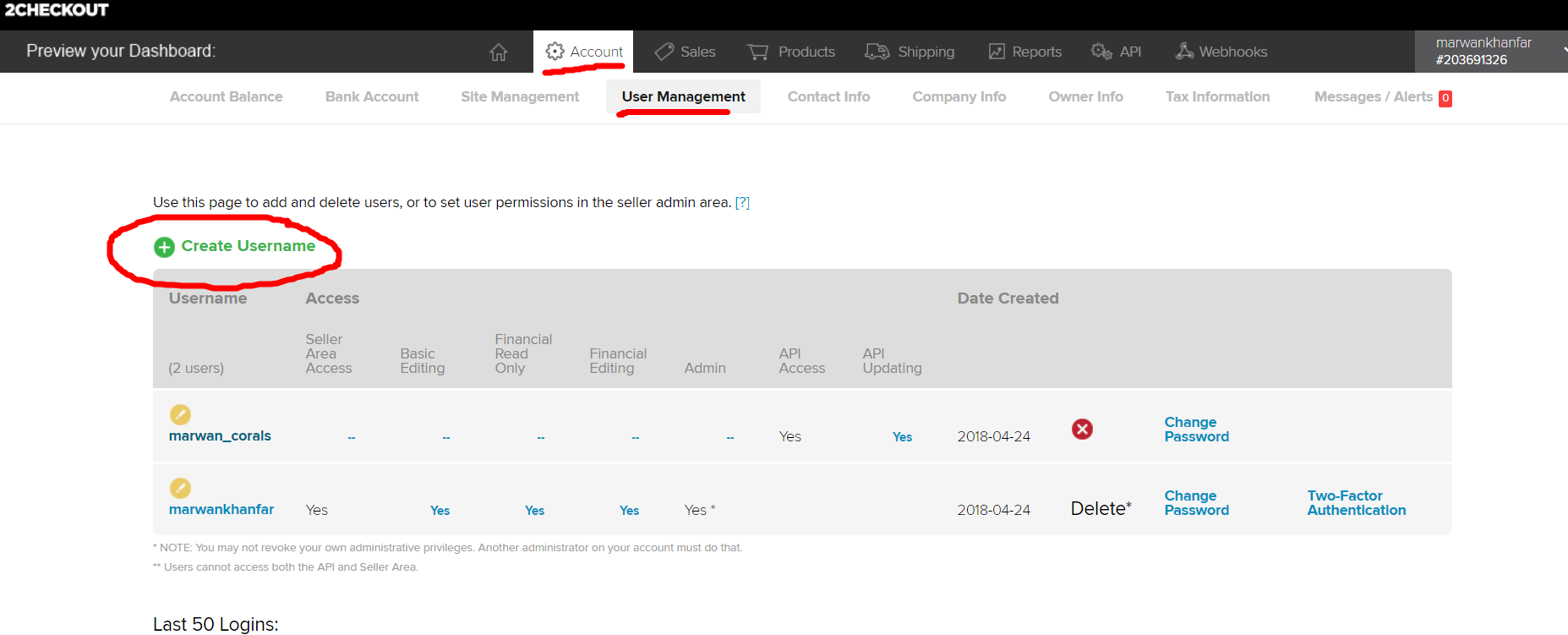Click the API gears icon
The image size is (1568, 635).
pos(1101,52)
